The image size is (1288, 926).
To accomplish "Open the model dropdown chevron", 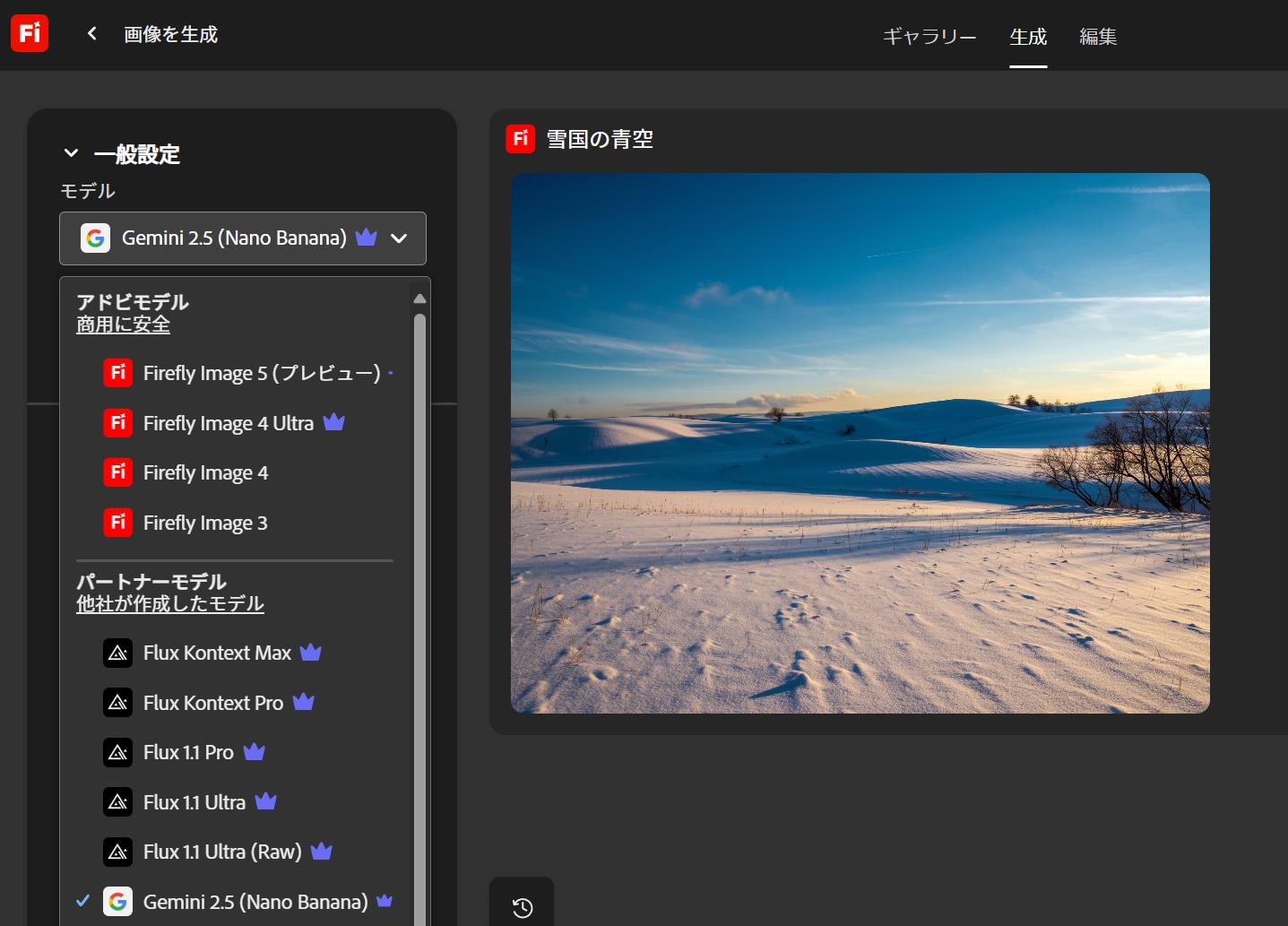I will tap(399, 238).
